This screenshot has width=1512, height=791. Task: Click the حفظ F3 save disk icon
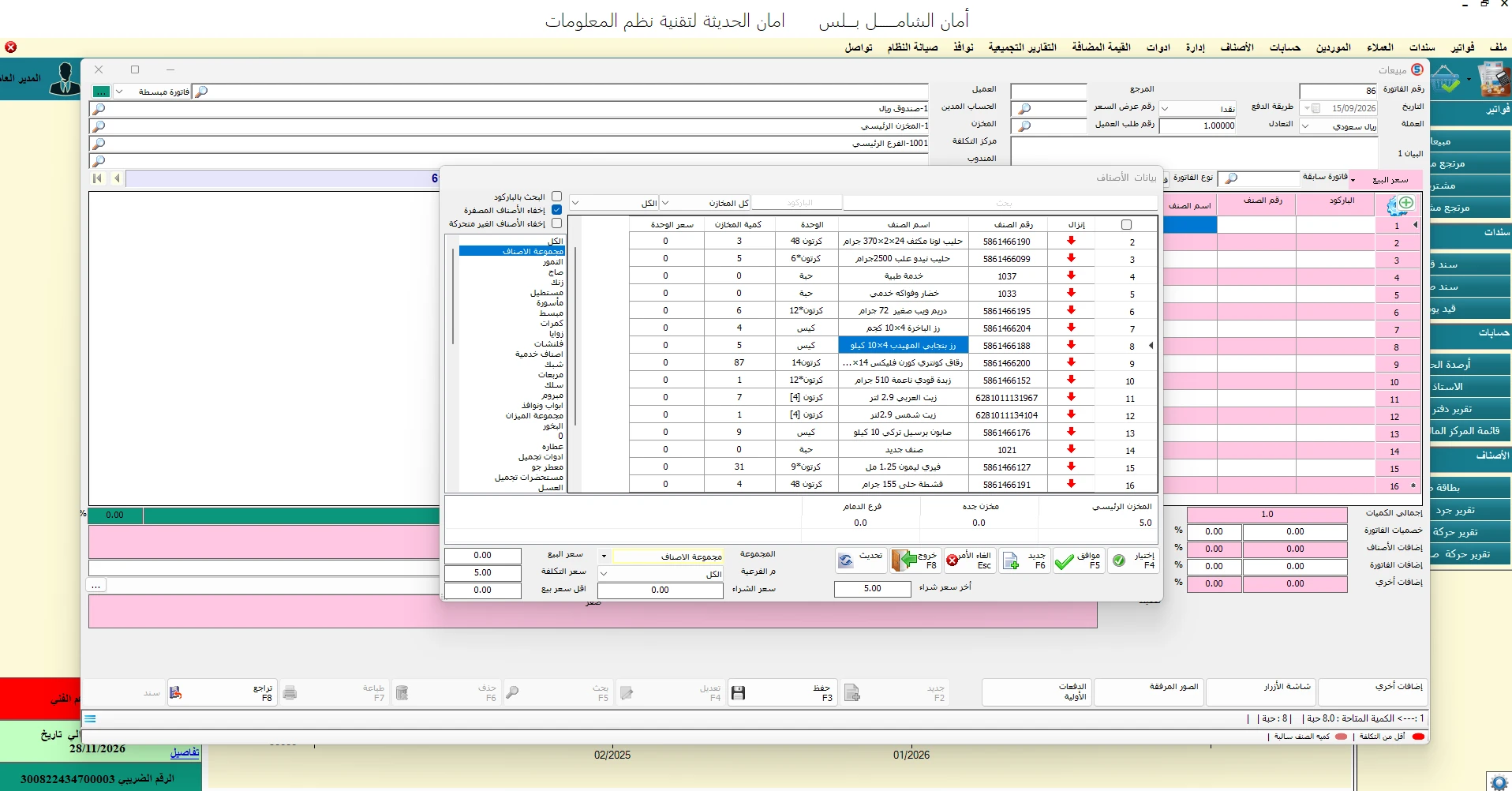(x=739, y=693)
